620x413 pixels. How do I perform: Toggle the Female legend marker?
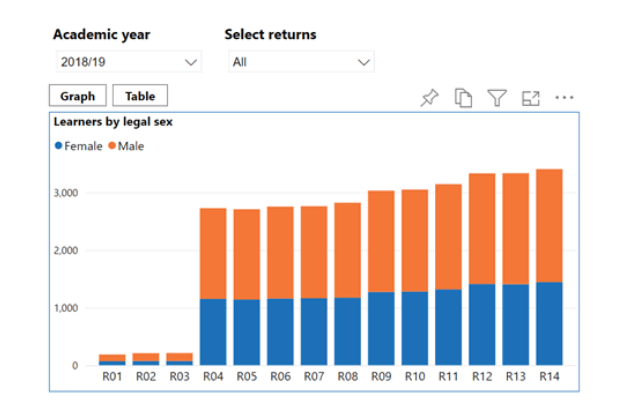[x=58, y=146]
